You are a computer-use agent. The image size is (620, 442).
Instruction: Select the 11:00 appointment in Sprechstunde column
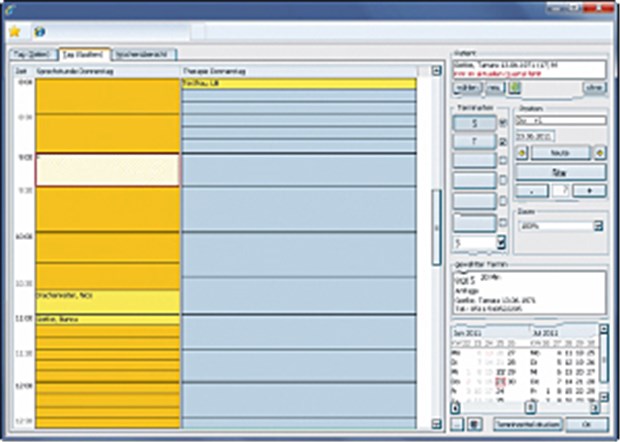[x=108, y=319]
